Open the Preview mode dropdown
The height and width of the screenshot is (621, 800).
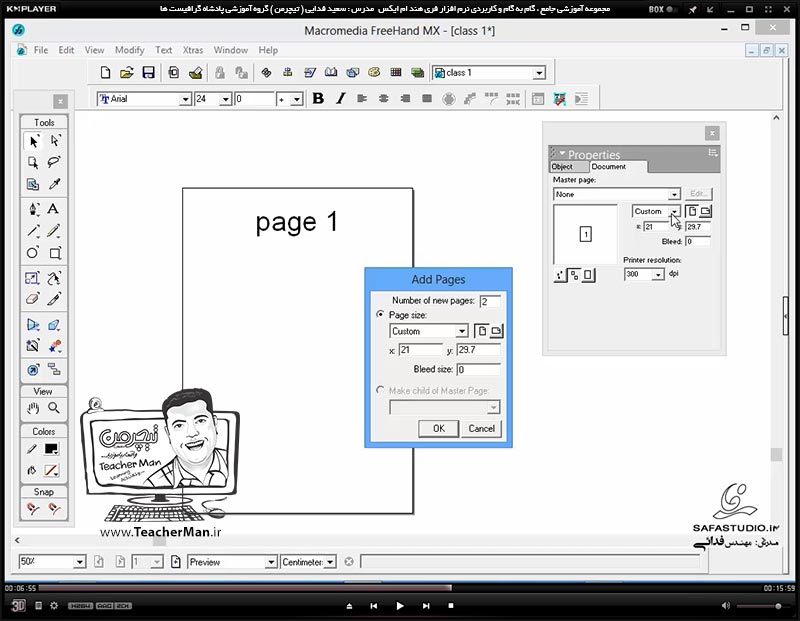(x=271, y=562)
